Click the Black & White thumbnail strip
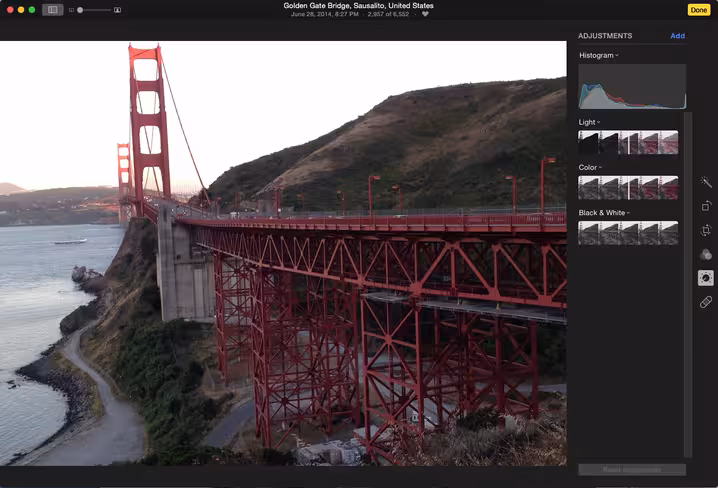 click(628, 233)
